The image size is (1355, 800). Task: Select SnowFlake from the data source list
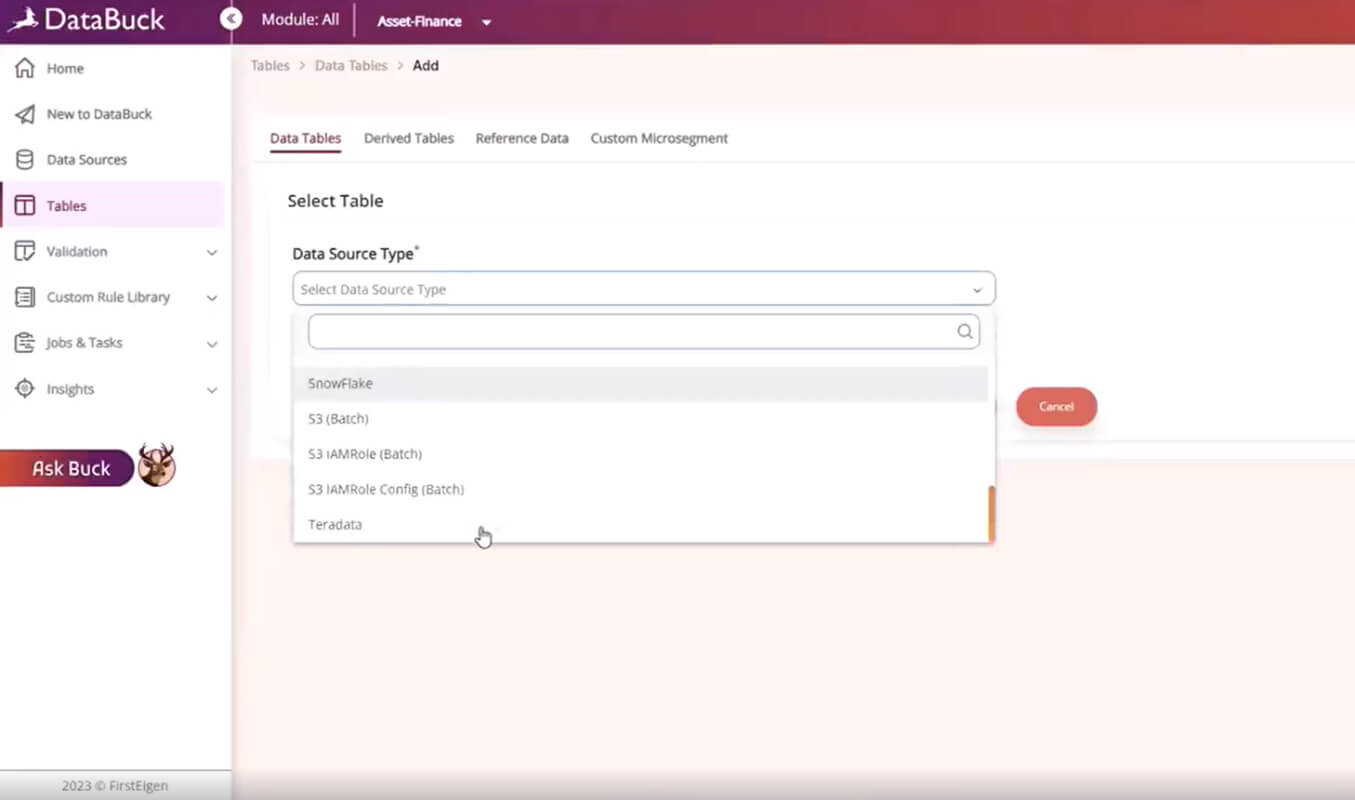point(641,384)
